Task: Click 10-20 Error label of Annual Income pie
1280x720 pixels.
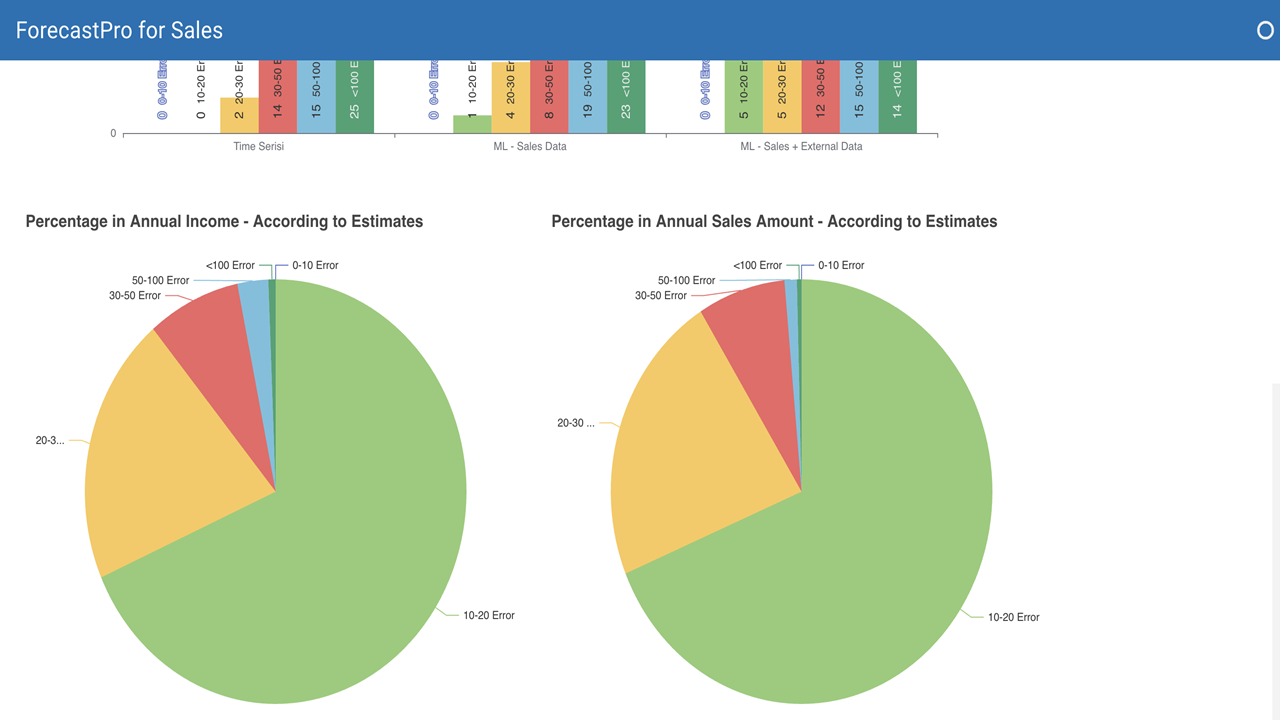Action: click(x=489, y=616)
